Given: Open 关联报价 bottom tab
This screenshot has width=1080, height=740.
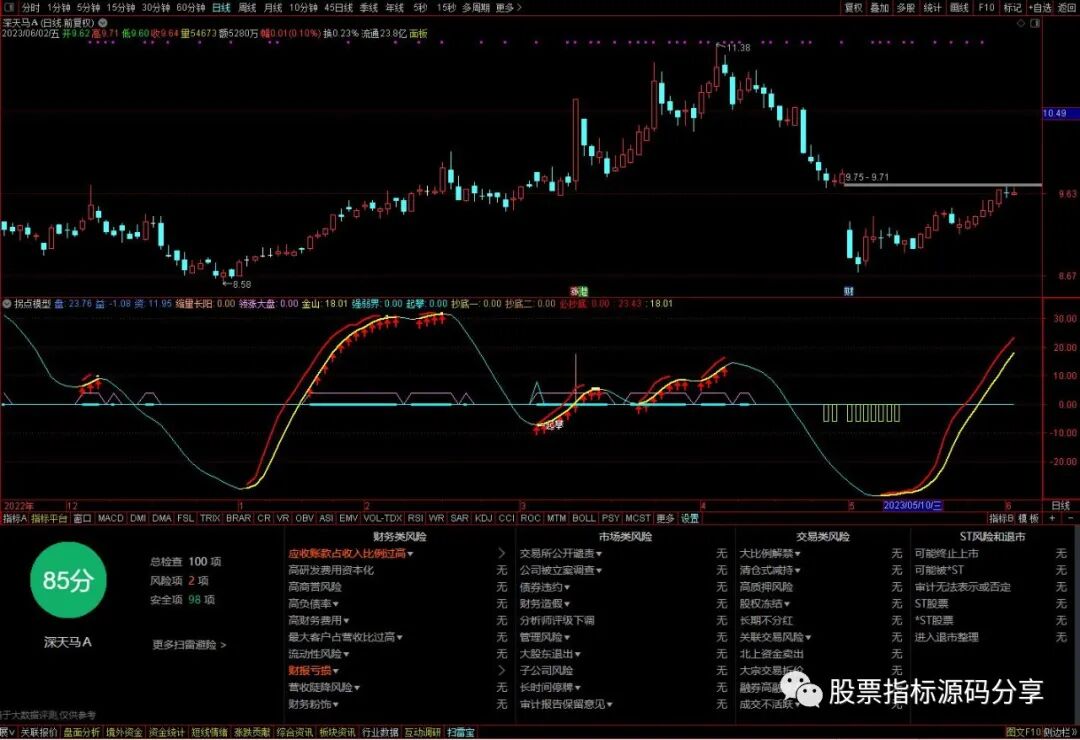Looking at the screenshot, I should pos(39,732).
